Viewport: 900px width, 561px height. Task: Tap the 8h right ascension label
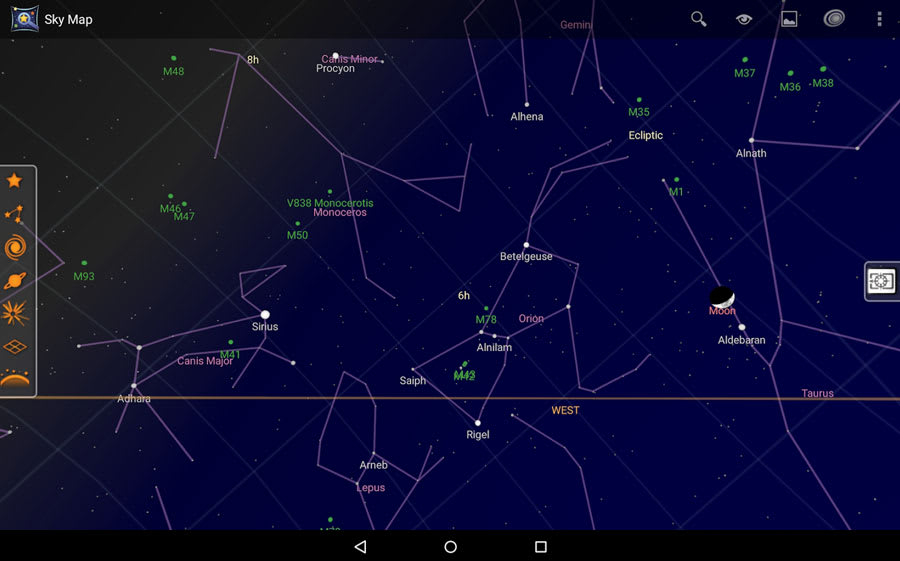[x=253, y=60]
